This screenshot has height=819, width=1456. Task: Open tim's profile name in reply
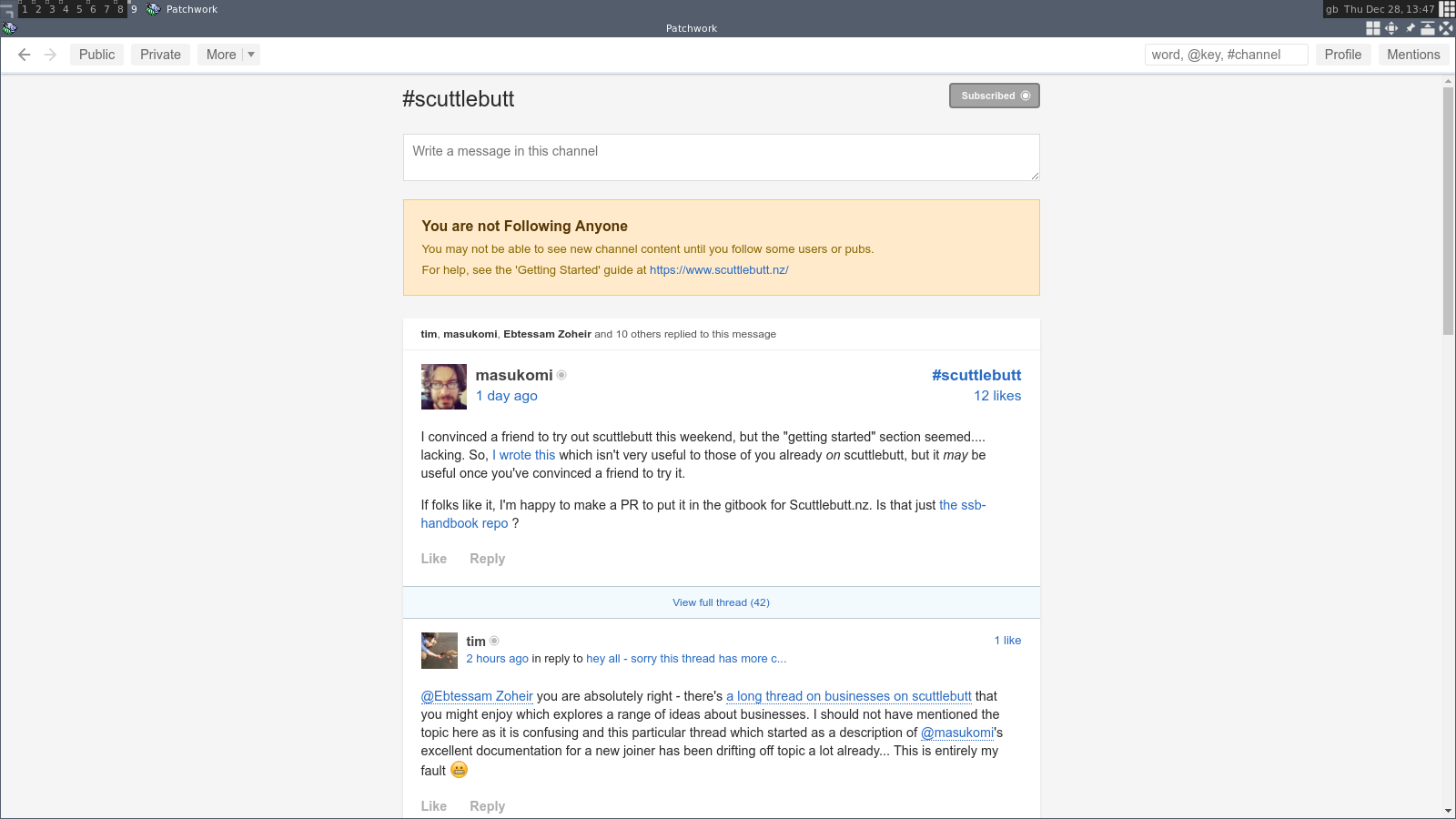tap(476, 642)
